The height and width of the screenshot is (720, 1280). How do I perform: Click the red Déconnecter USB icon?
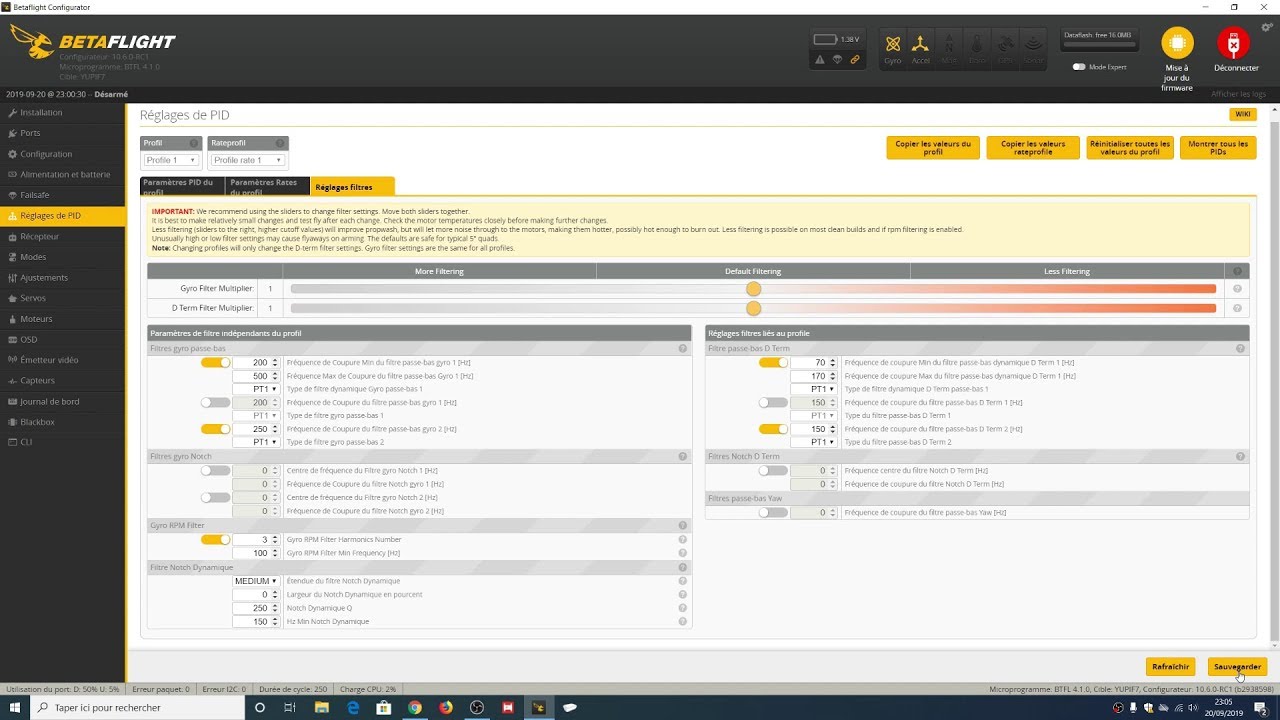coord(1234,44)
